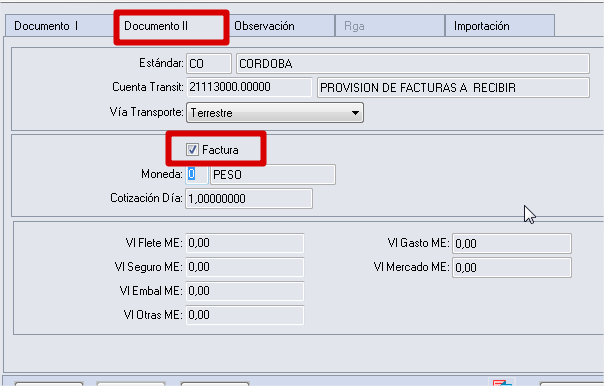Image resolution: width=604 pixels, height=386 pixels.
Task: Click the Moneda label
Action: [x=162, y=174]
